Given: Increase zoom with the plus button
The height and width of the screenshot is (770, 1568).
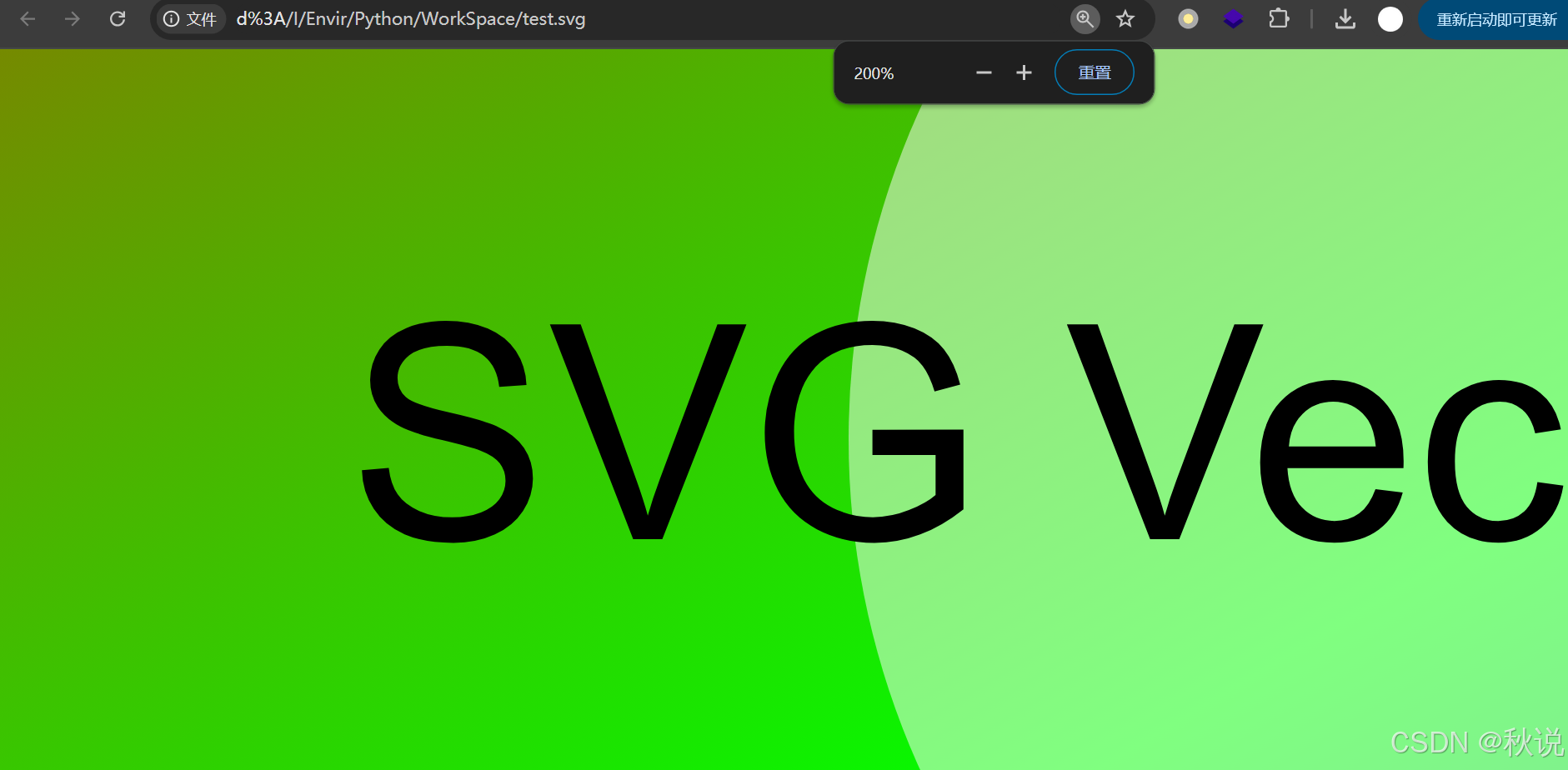Looking at the screenshot, I should pos(1024,73).
